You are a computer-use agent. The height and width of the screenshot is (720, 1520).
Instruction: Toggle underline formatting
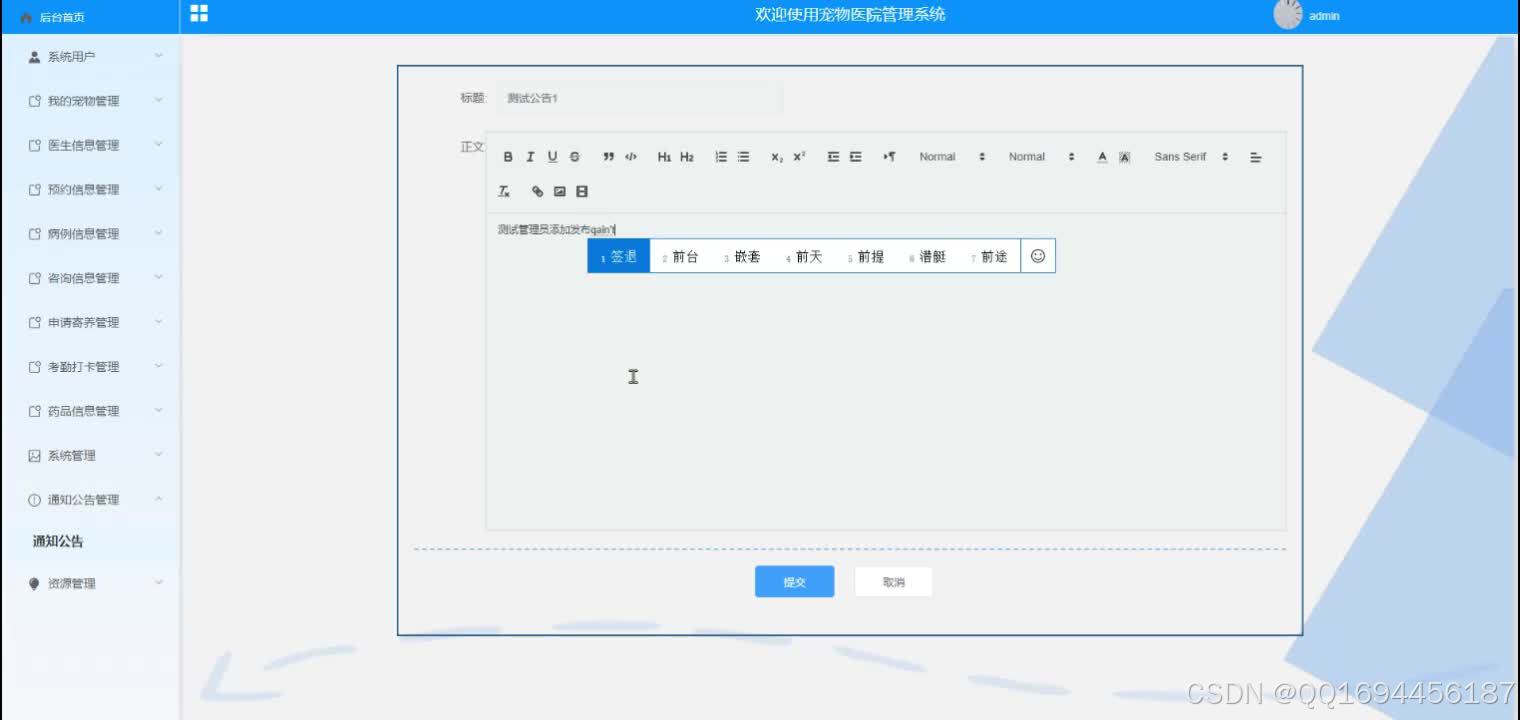coord(552,157)
